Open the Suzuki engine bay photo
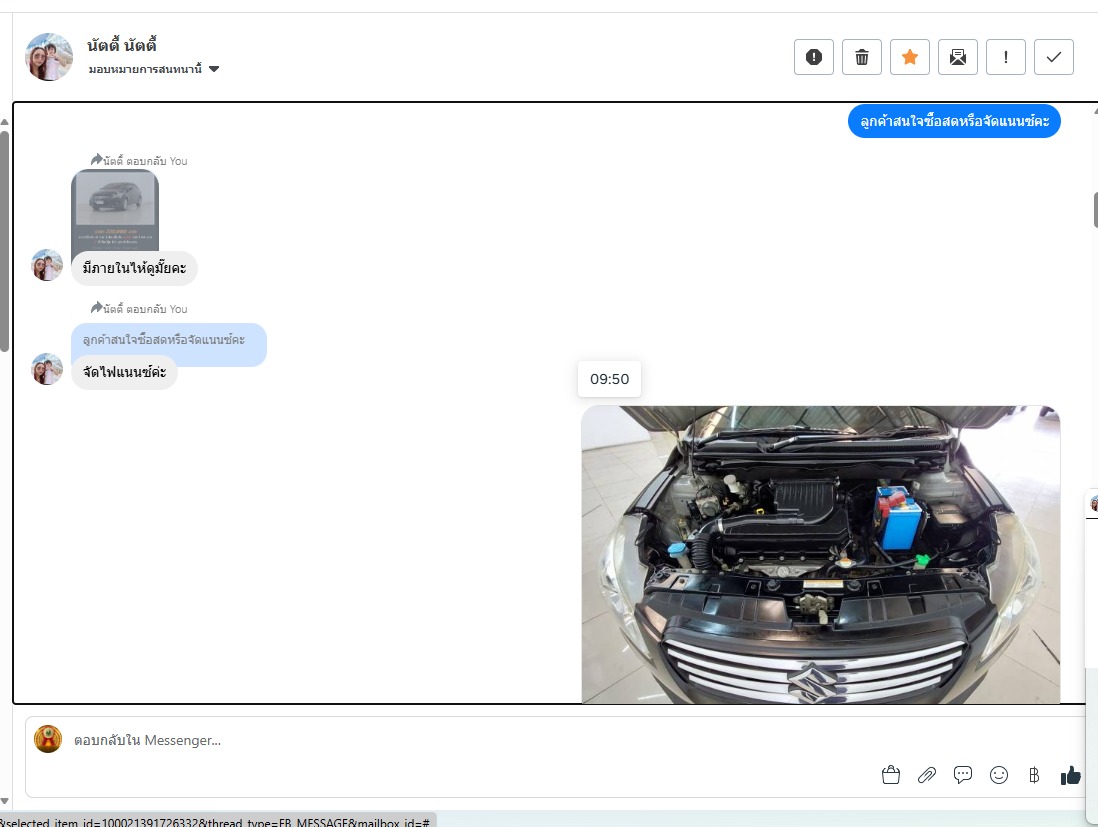The width and height of the screenshot is (1098, 827). coord(820,555)
